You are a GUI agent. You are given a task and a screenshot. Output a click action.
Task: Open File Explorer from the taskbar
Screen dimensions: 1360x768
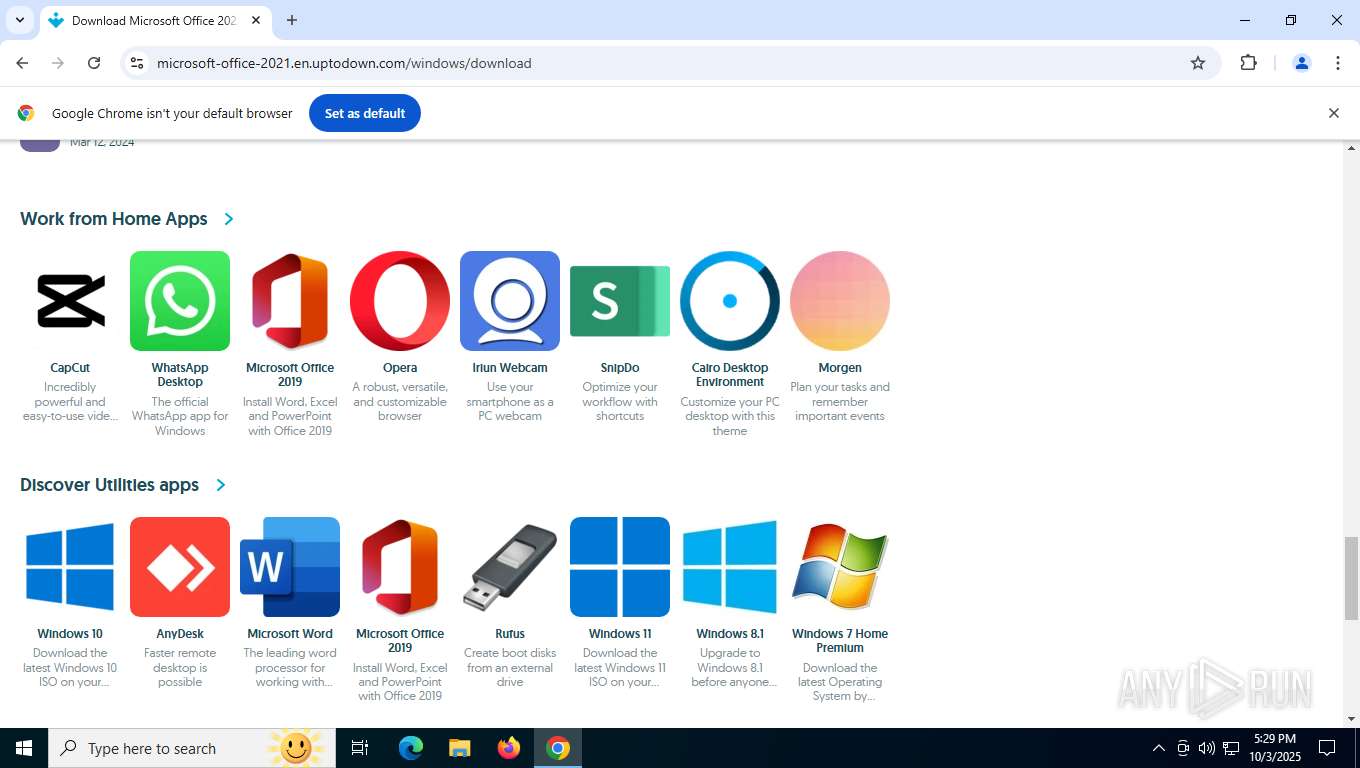point(459,748)
